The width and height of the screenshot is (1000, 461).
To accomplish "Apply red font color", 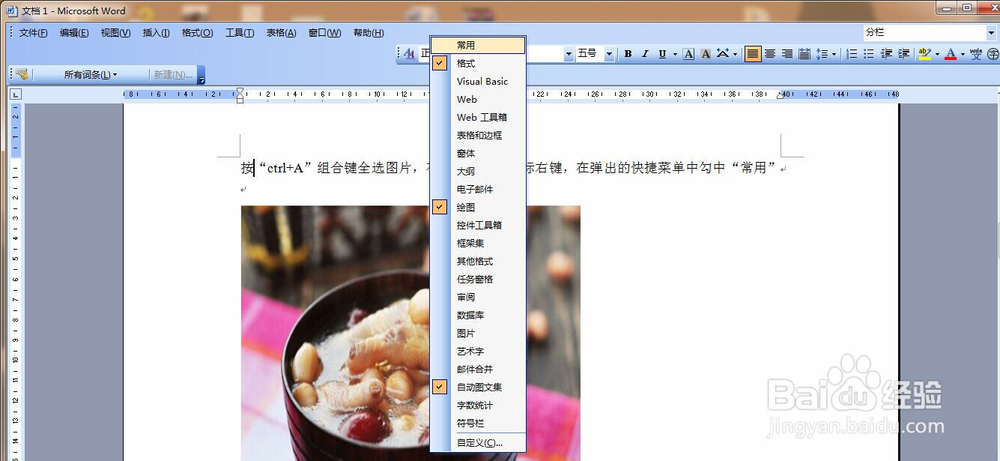I will click(950, 54).
